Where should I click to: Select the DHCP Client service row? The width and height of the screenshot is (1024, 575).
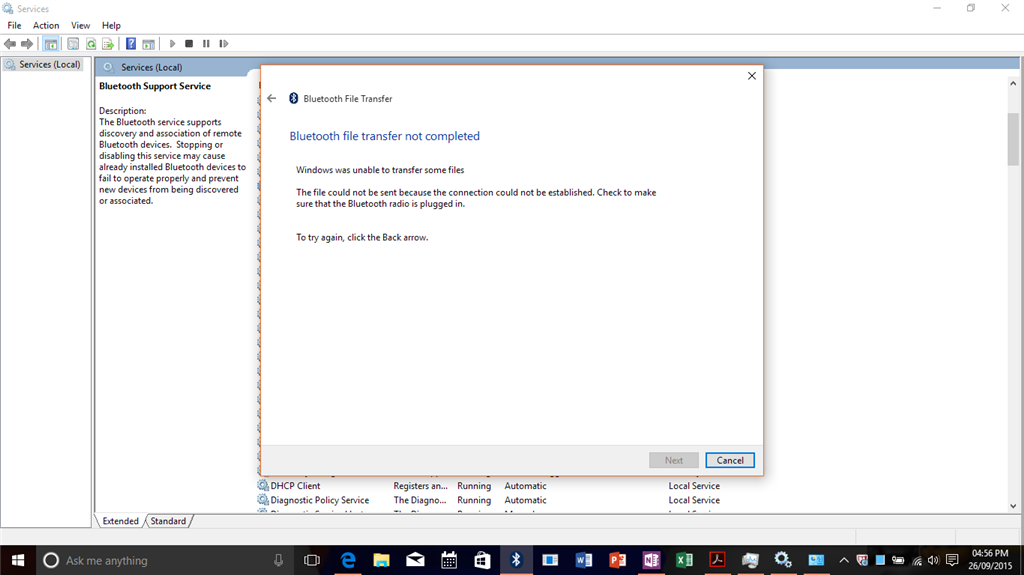pyautogui.click(x=490, y=485)
